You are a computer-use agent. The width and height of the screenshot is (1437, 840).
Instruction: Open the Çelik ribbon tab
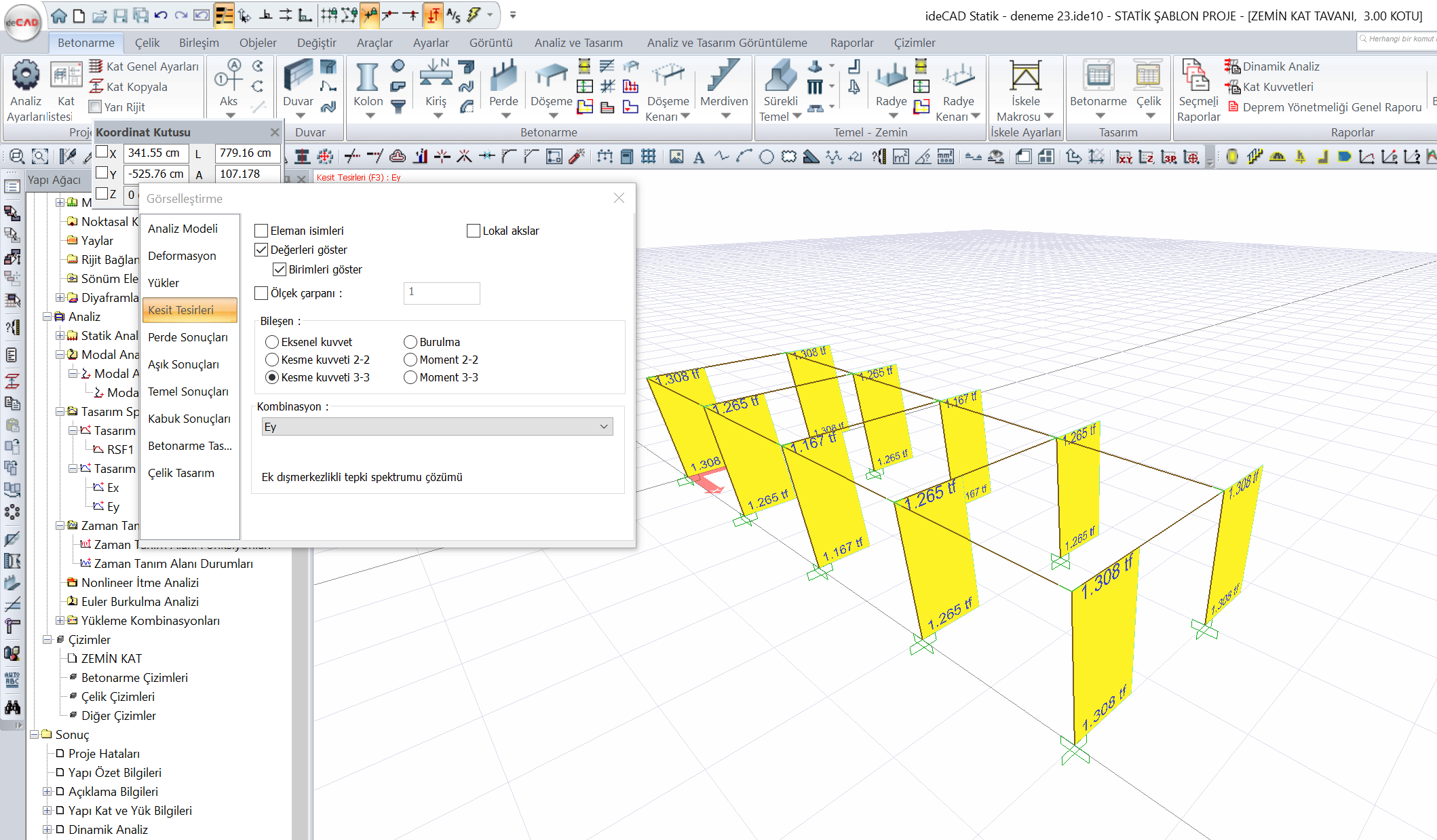[147, 43]
